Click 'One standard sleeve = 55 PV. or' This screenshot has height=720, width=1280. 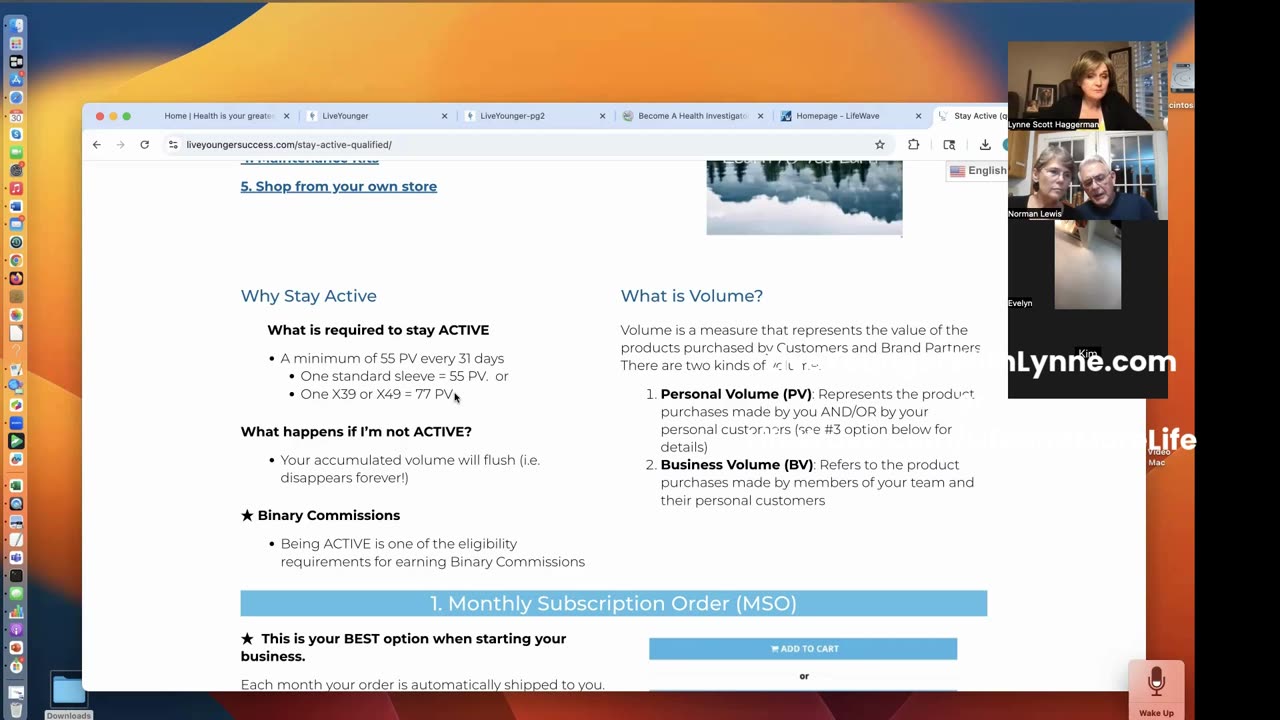tap(404, 376)
